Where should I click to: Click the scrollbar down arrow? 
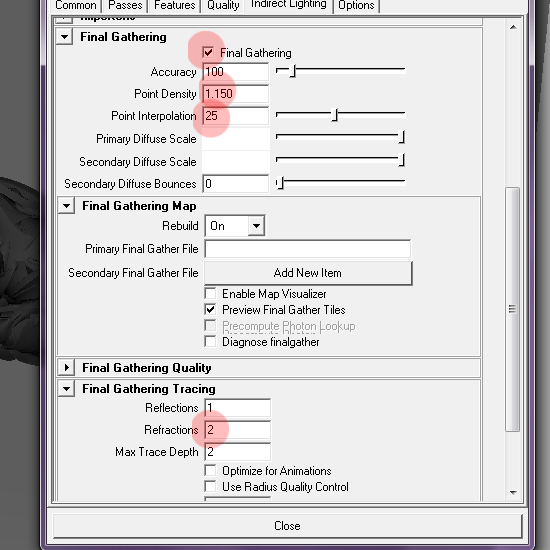(x=513, y=492)
